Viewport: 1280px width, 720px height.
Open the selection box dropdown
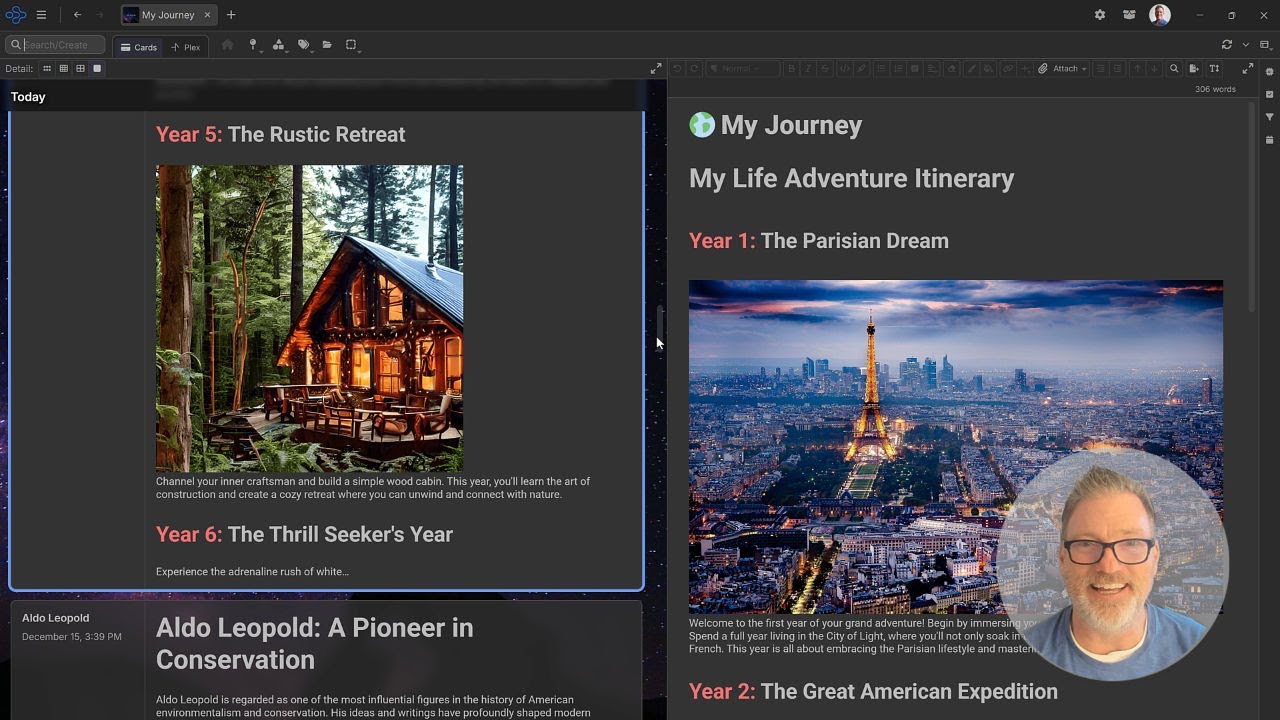pos(352,45)
